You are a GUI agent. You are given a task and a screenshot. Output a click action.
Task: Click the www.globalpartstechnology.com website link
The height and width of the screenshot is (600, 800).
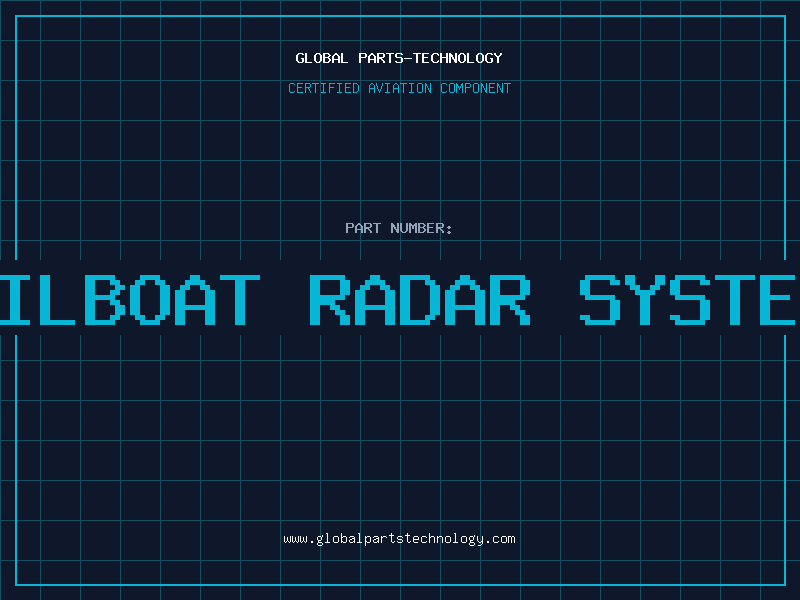pyautogui.click(x=399, y=539)
